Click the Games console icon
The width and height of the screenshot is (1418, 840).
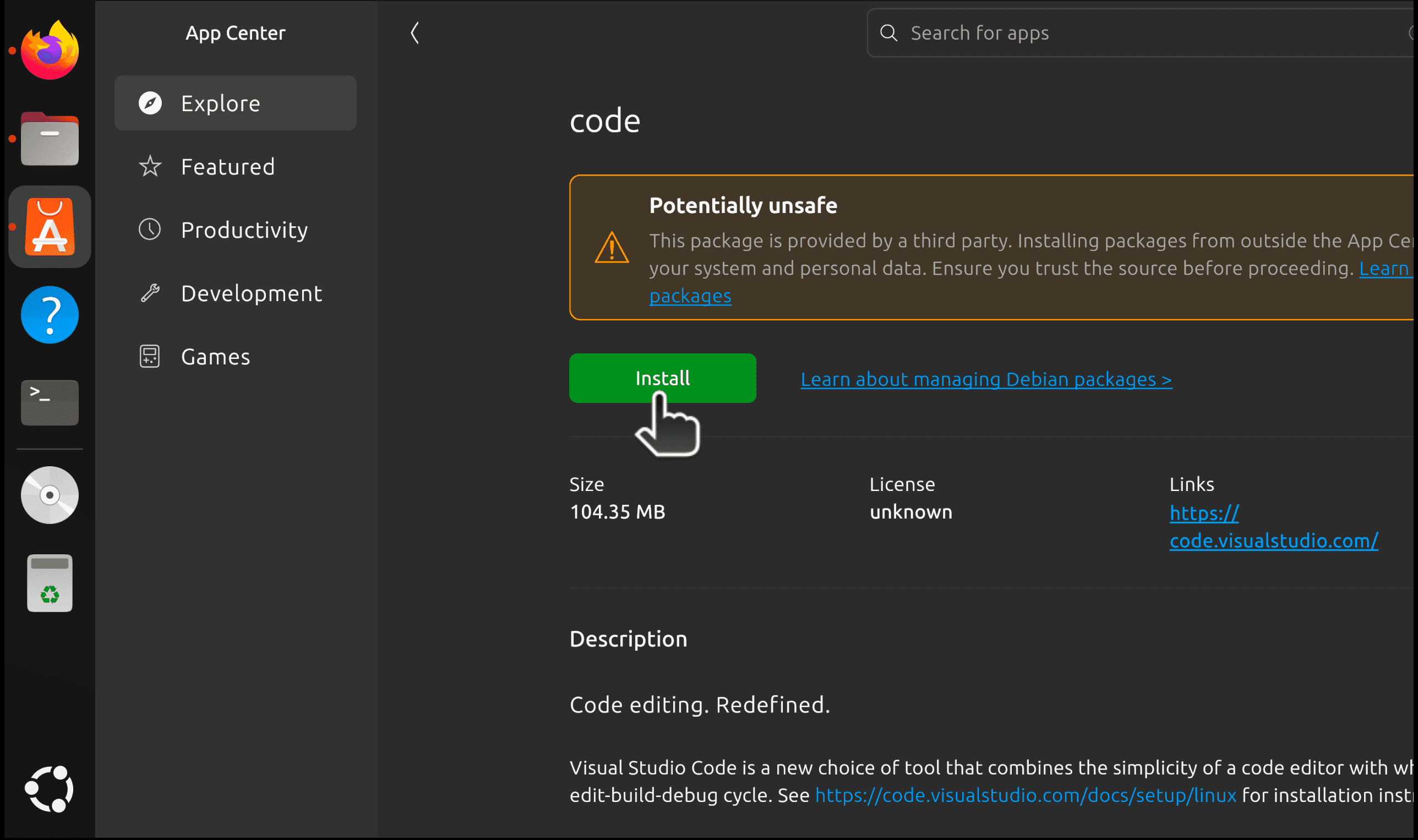click(150, 357)
